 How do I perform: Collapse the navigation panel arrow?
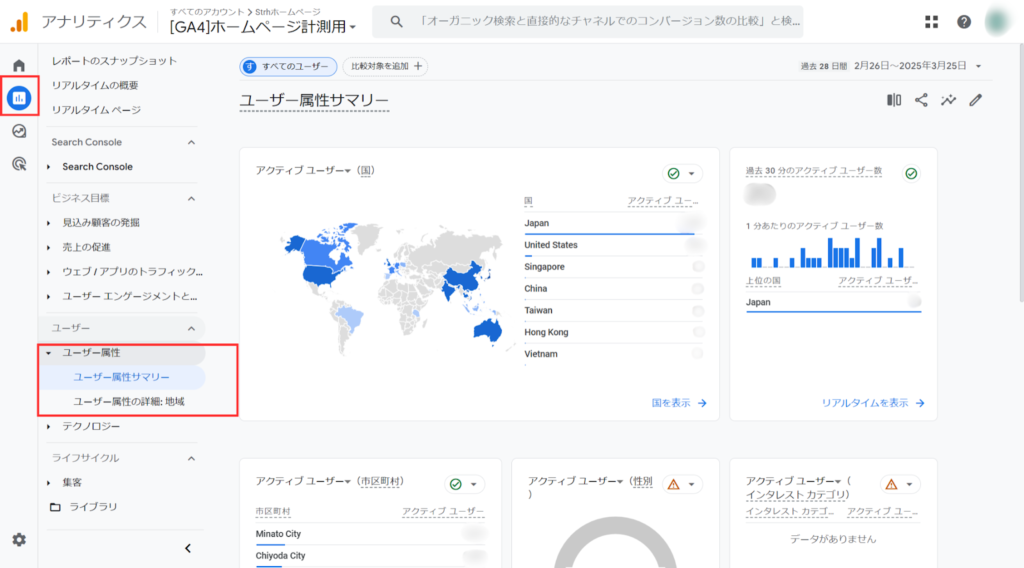click(x=188, y=548)
